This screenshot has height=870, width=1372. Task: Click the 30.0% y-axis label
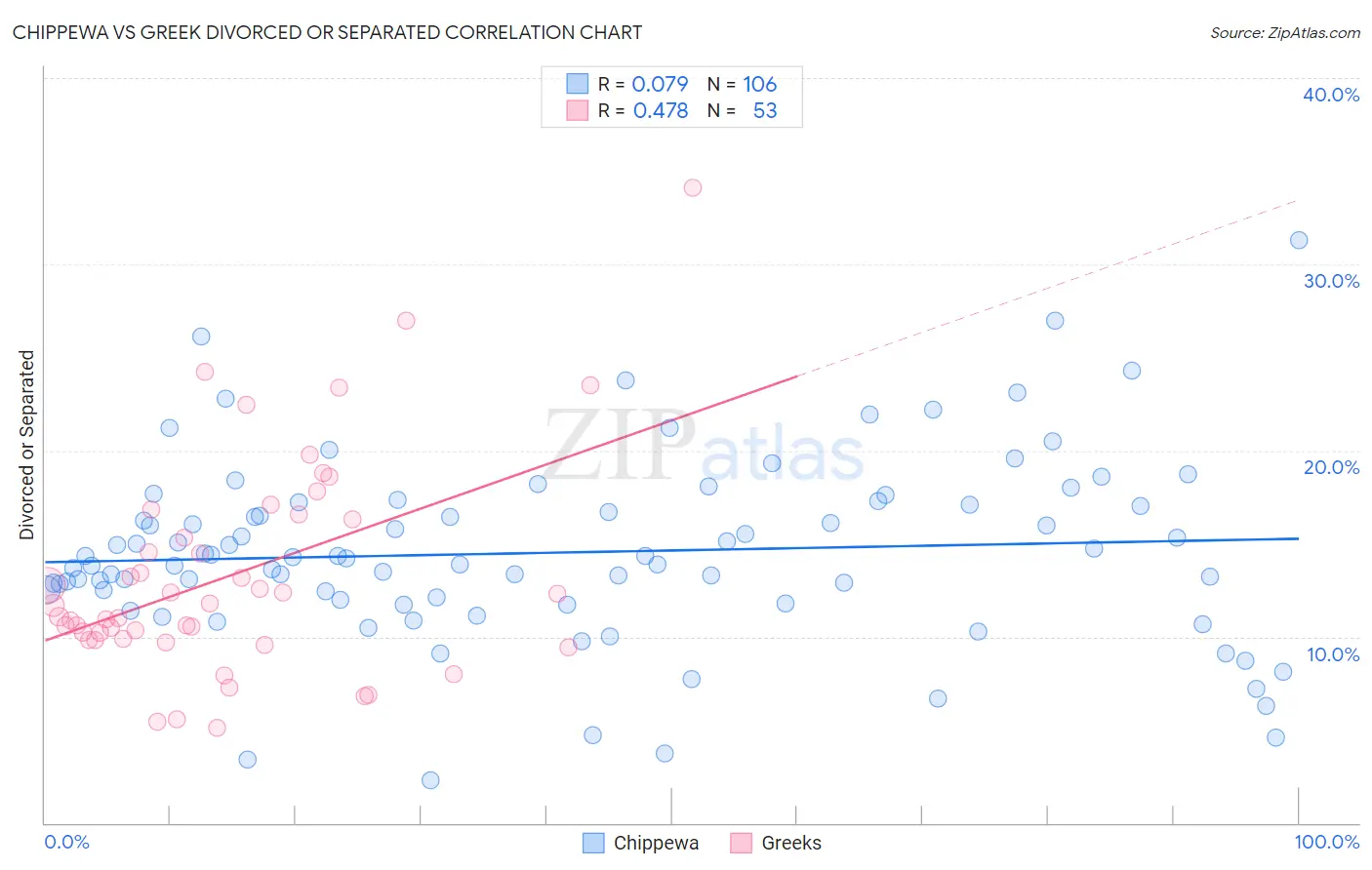[1331, 281]
